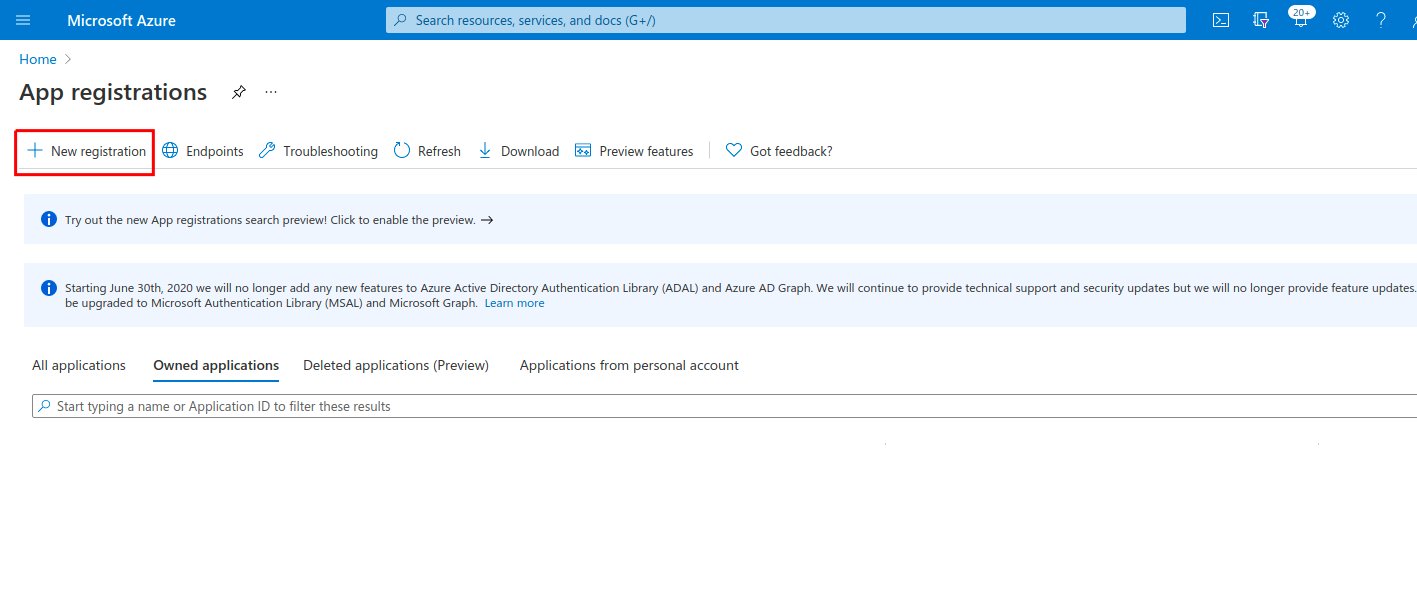The image size is (1417, 600).
Task: Click Got feedback? heart button
Action: [x=779, y=151]
